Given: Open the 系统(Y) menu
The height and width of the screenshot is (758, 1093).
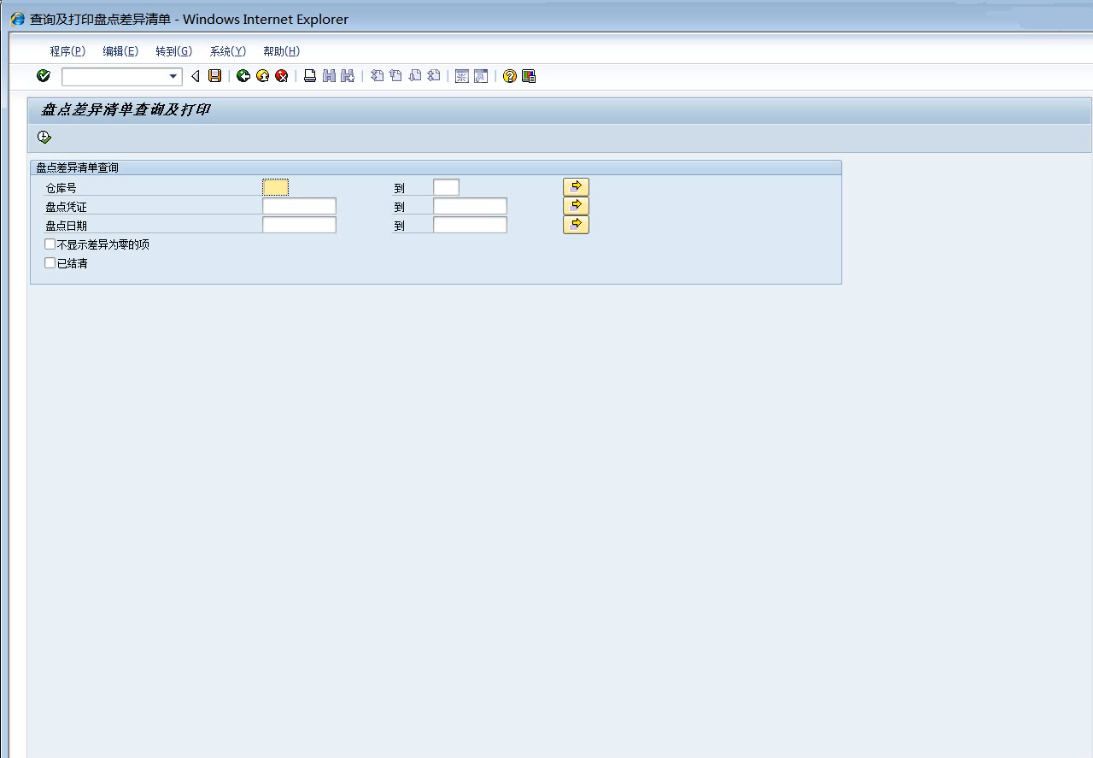Looking at the screenshot, I should [x=227, y=52].
